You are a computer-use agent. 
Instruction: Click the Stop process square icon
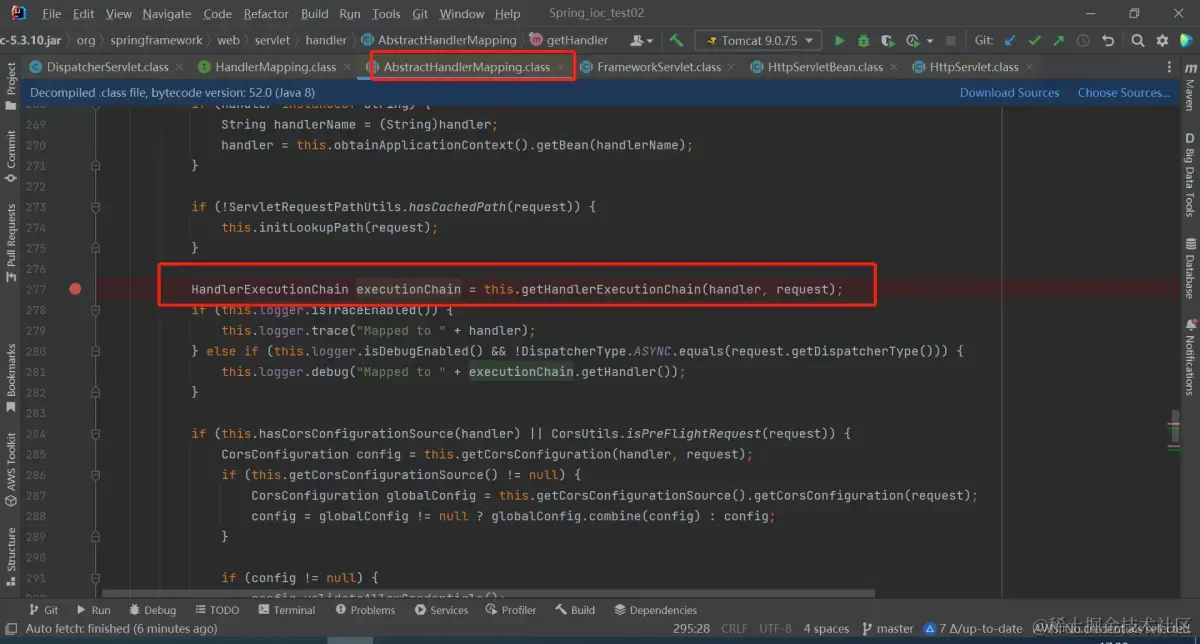coord(950,41)
